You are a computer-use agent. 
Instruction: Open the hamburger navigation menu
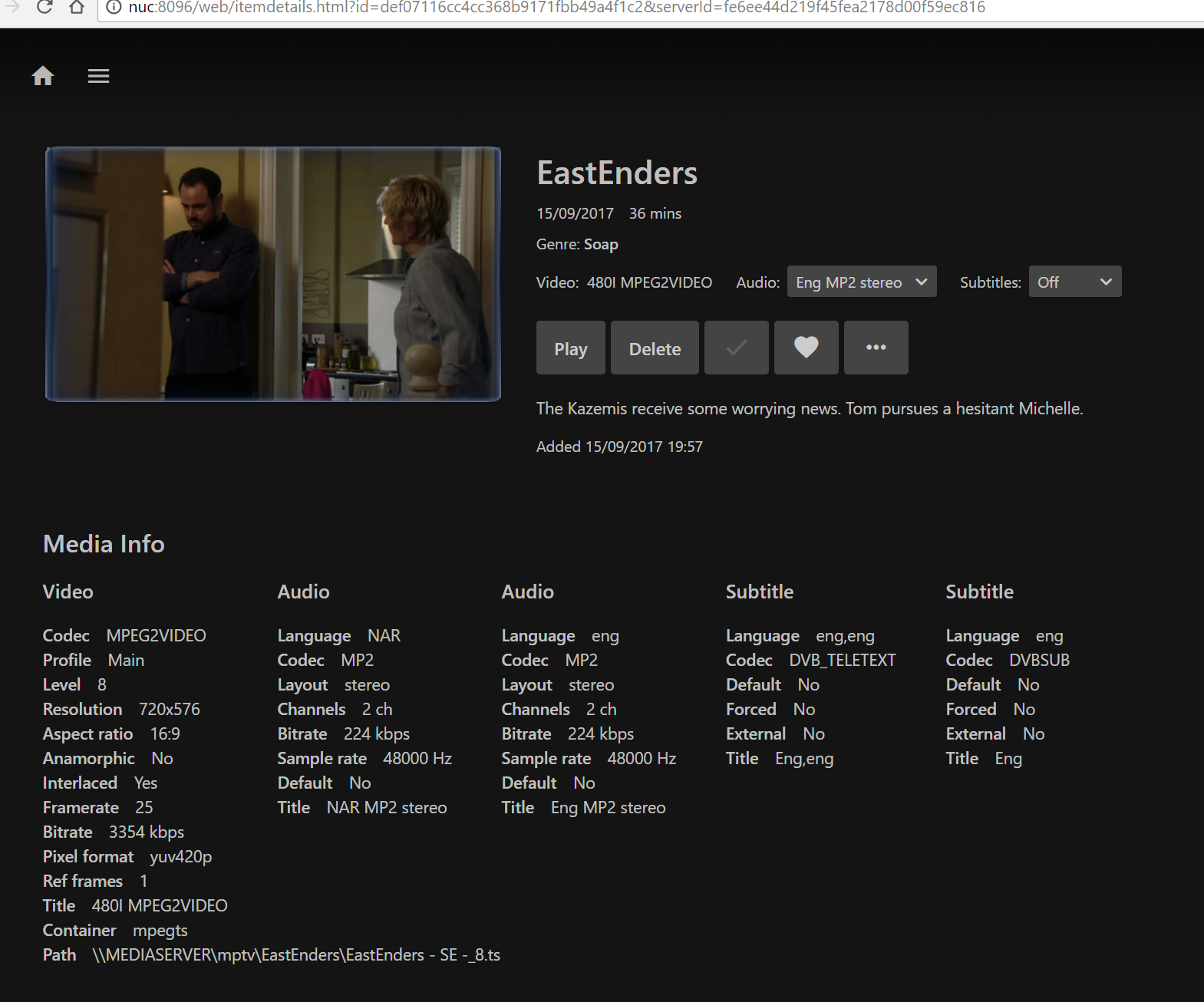98,76
